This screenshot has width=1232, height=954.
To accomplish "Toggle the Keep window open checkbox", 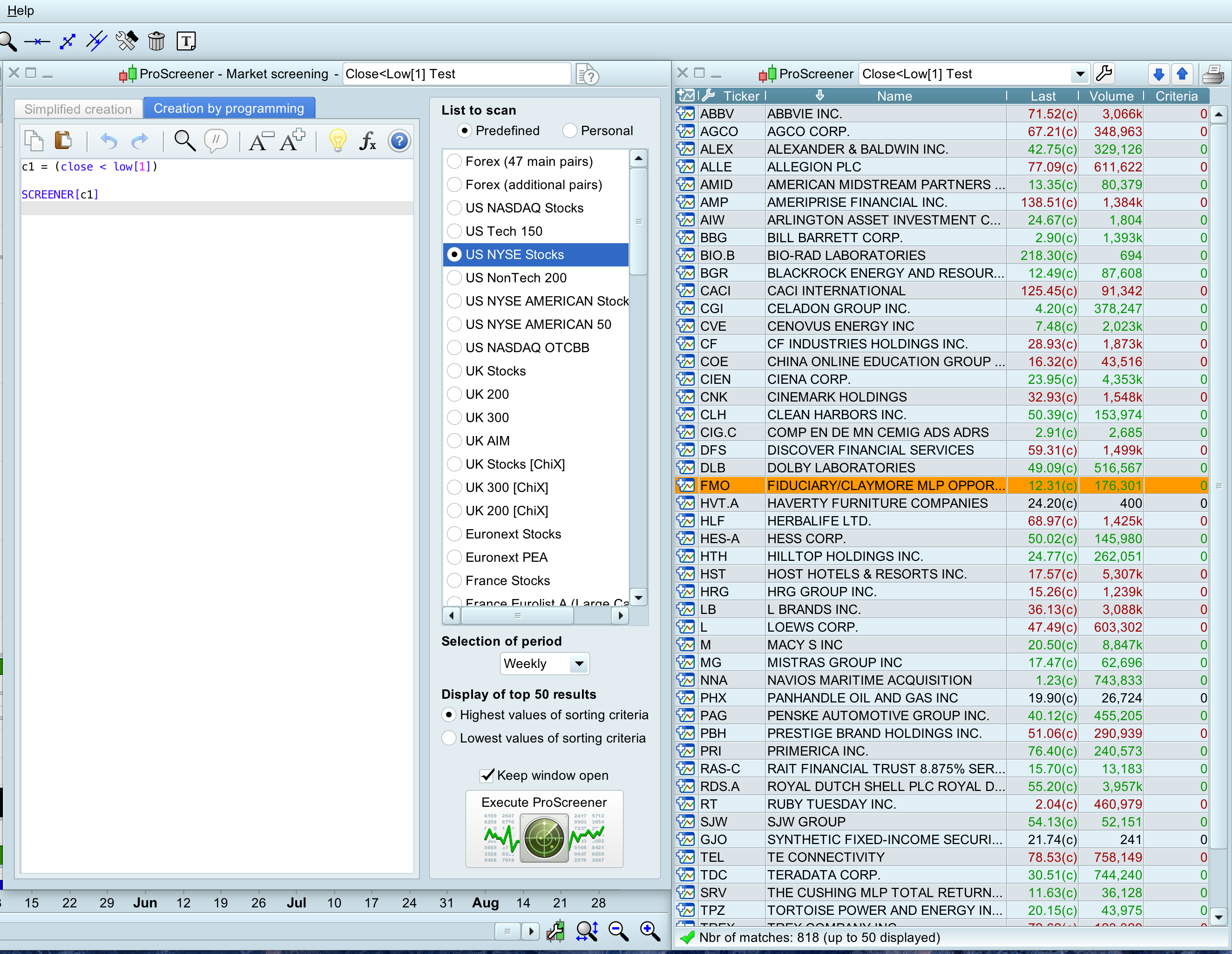I will 486,776.
